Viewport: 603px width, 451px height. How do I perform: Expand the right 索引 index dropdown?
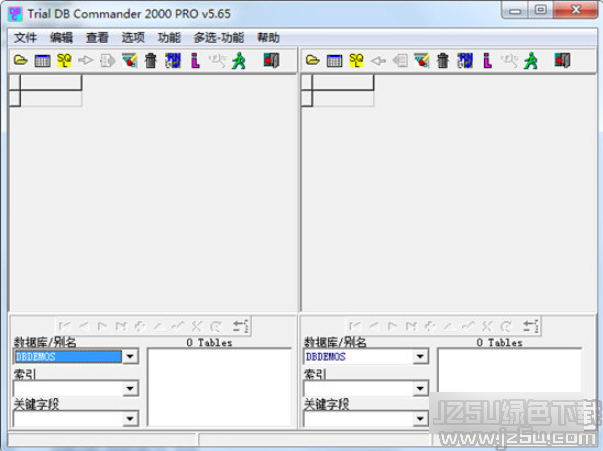click(420, 388)
